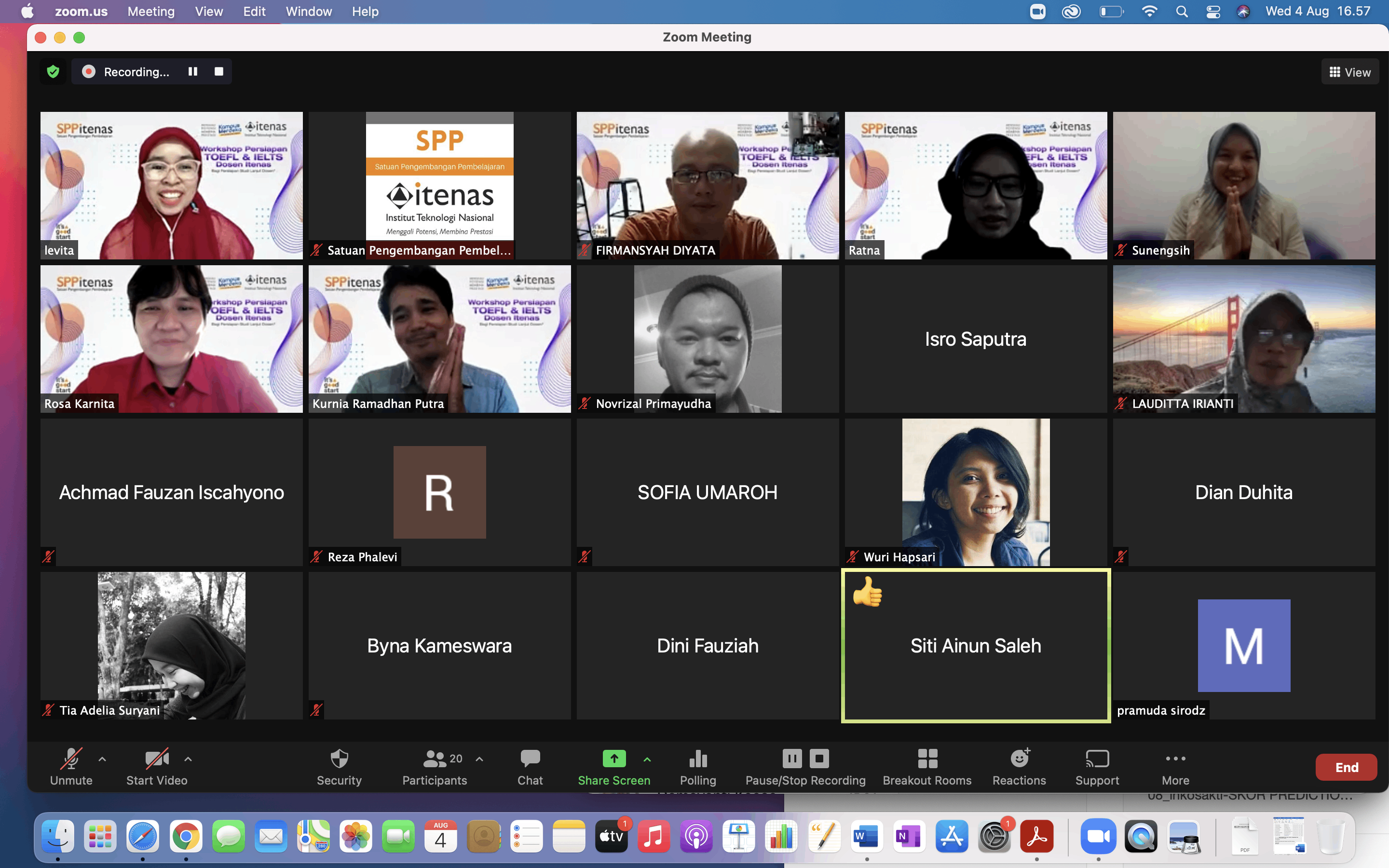Click the green Share Screen icon
This screenshot has height=868, width=1389.
613,759
